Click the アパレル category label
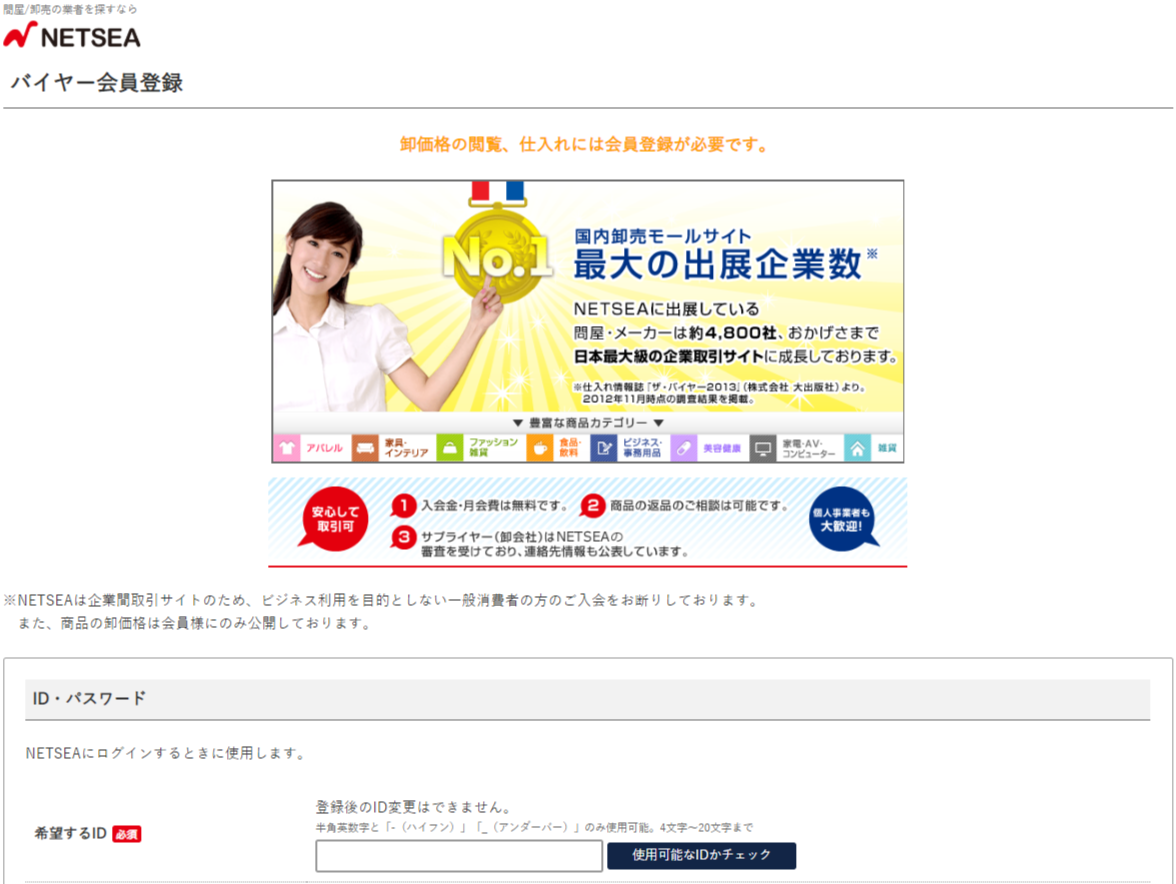The image size is (1176, 884). point(324,448)
